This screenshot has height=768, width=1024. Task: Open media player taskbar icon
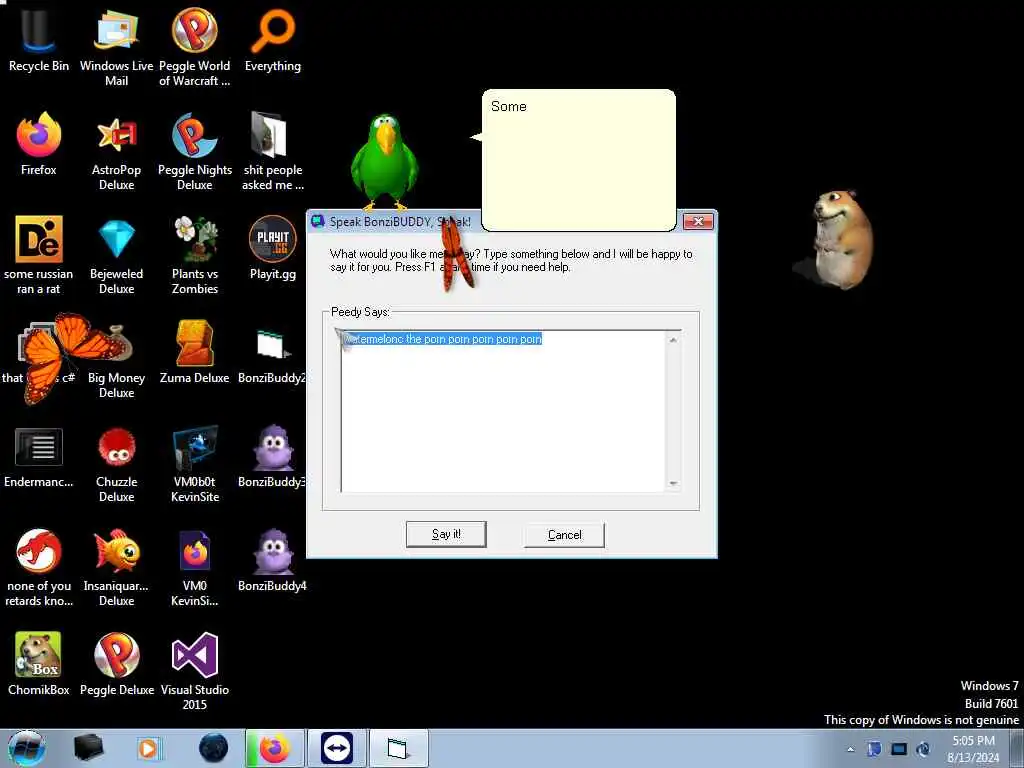pyautogui.click(x=148, y=748)
